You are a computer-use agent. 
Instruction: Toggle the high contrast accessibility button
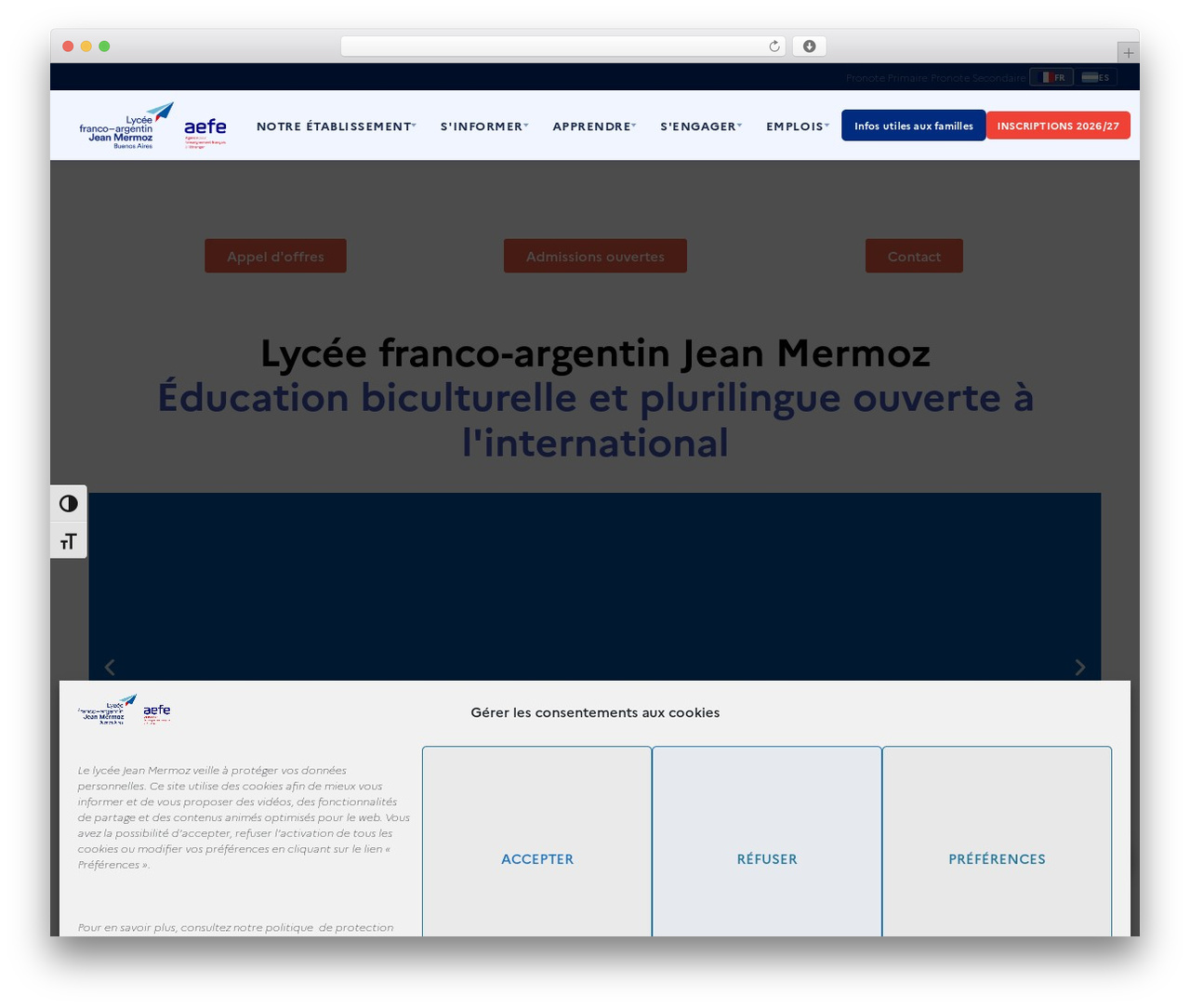click(x=69, y=504)
